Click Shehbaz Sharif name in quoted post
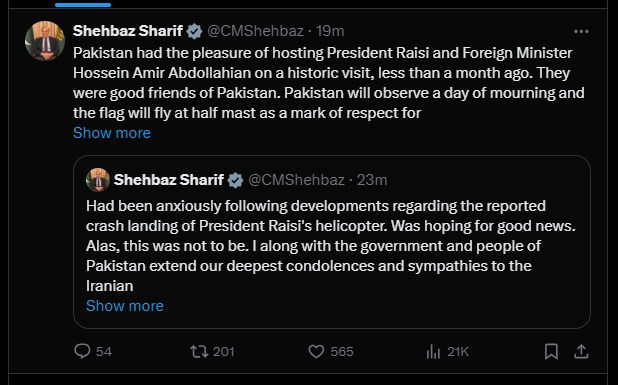 [169, 180]
